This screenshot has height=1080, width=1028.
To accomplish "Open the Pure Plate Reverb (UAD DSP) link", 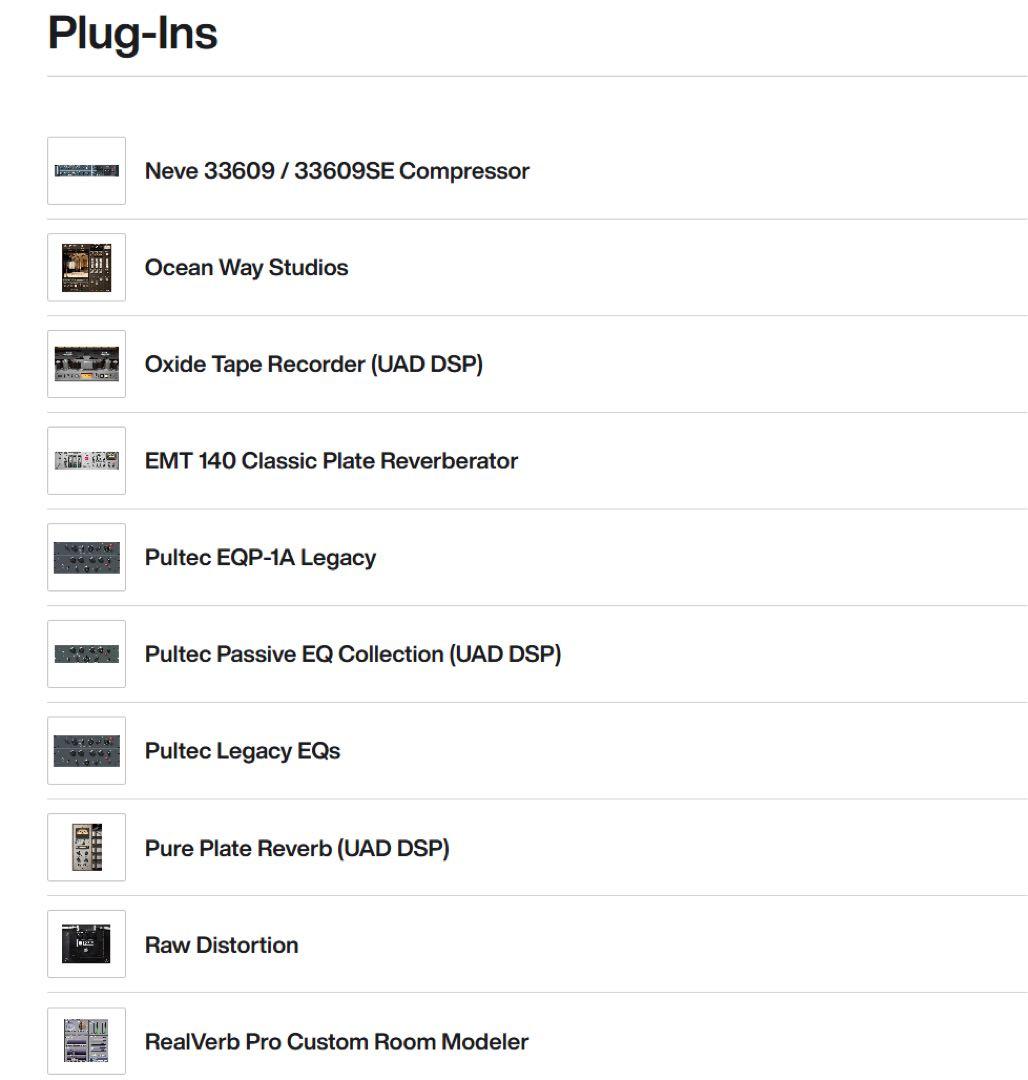I will [297, 848].
